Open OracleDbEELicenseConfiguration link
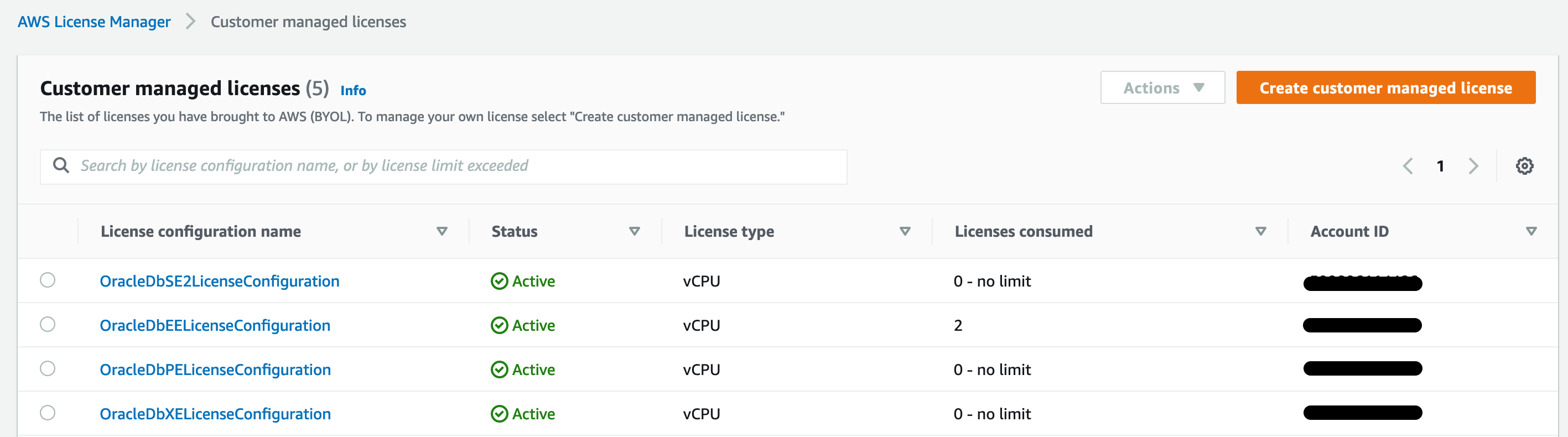Viewport: 1568px width, 437px height. 215,326
